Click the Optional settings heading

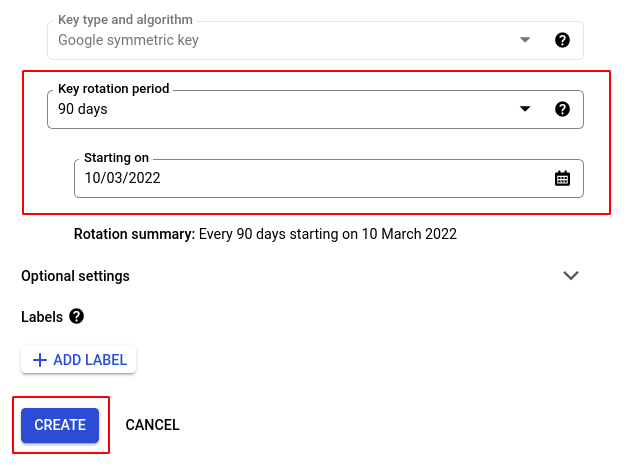click(x=75, y=276)
